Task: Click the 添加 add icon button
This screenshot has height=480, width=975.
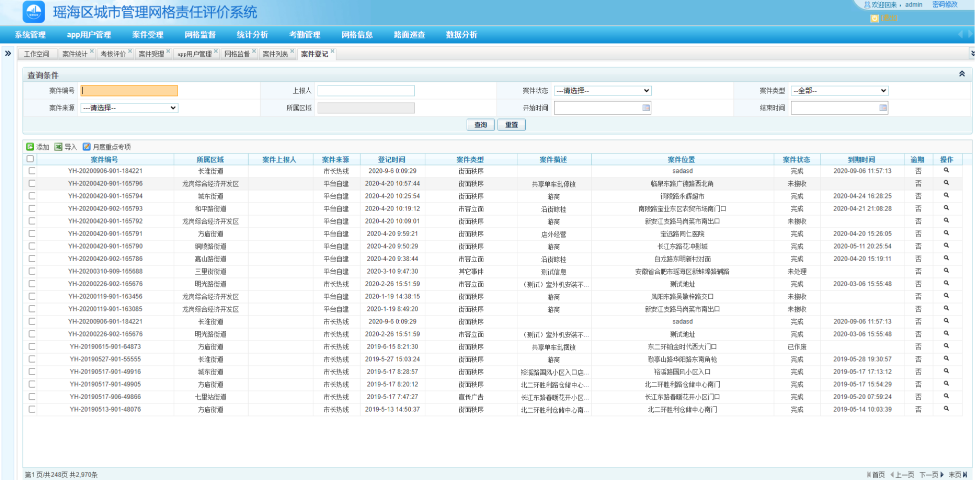Action: point(30,146)
